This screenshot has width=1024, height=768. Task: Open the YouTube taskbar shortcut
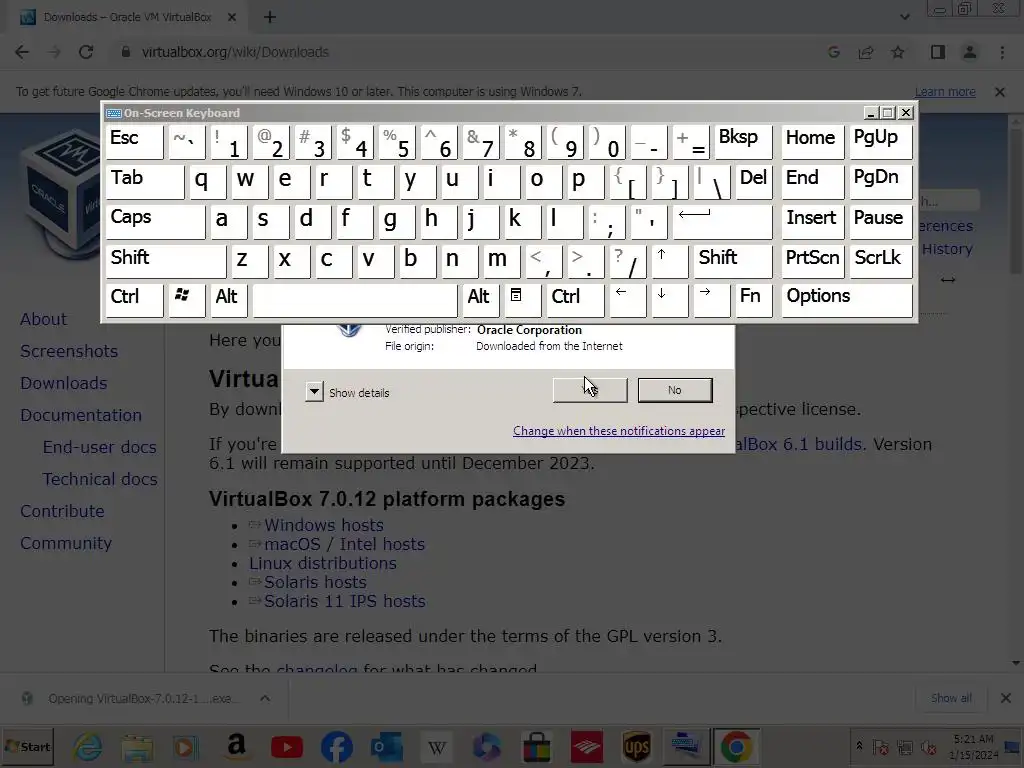pos(287,747)
